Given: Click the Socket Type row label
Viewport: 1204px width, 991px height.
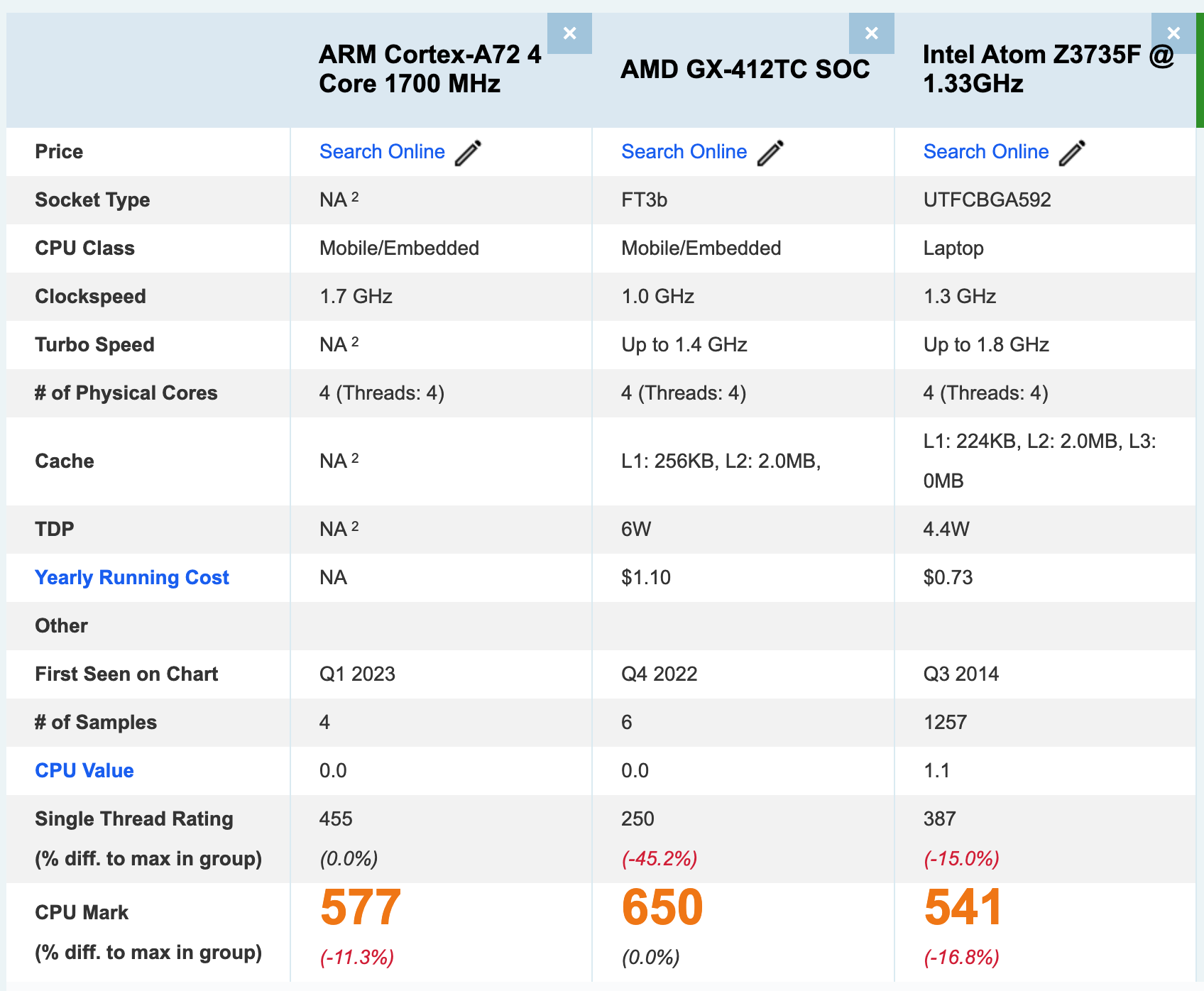Looking at the screenshot, I should [x=92, y=200].
